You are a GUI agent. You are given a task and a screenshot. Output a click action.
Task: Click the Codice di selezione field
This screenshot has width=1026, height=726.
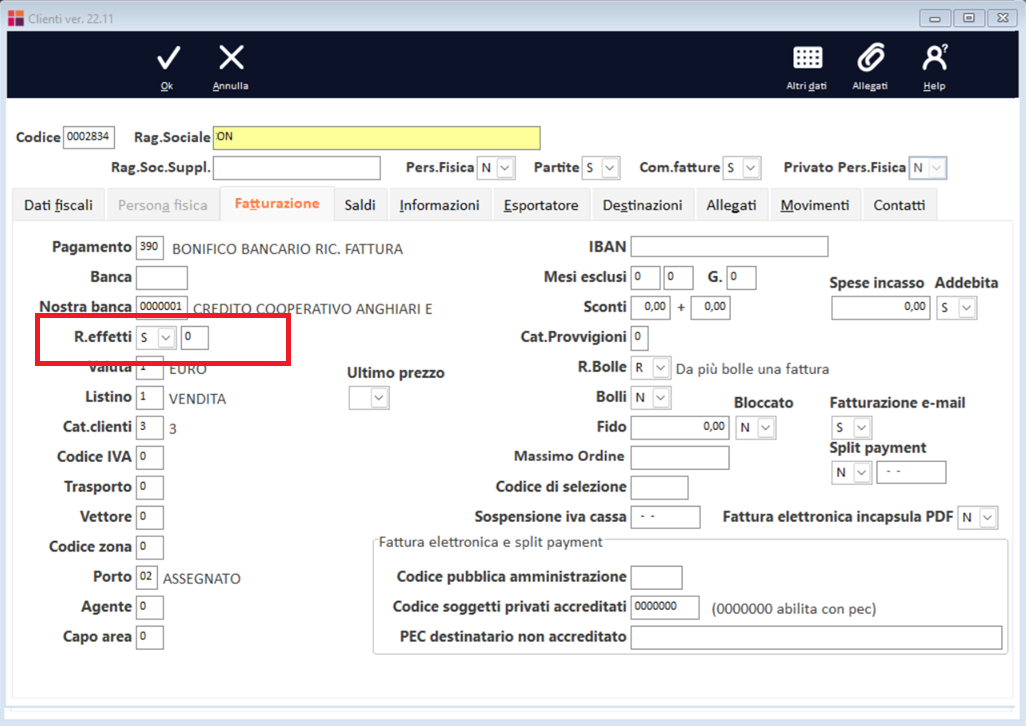660,488
